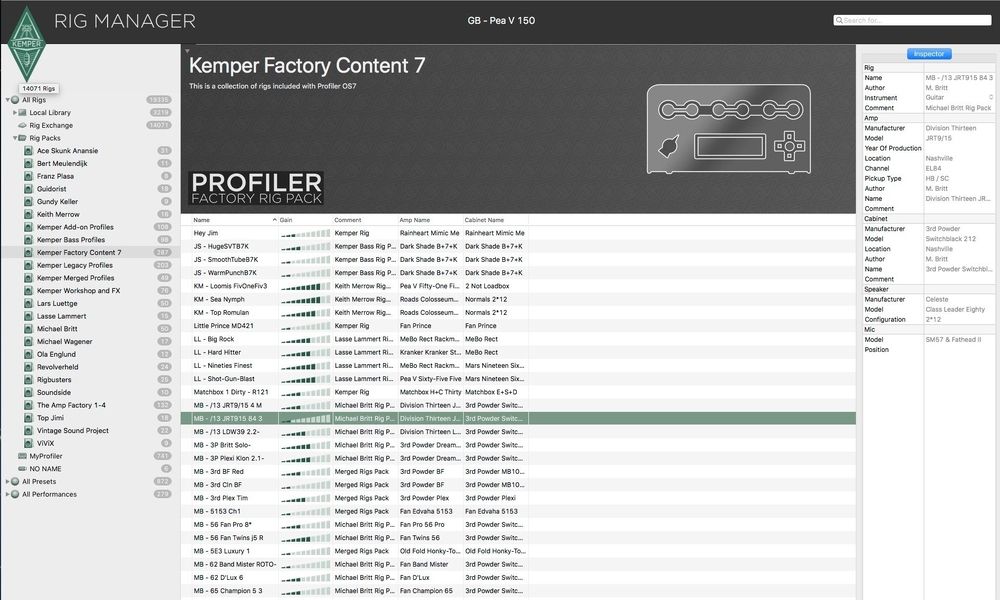
Task: Click the Kemper Add-on Profiles pack icon
Action: click(x=28, y=228)
